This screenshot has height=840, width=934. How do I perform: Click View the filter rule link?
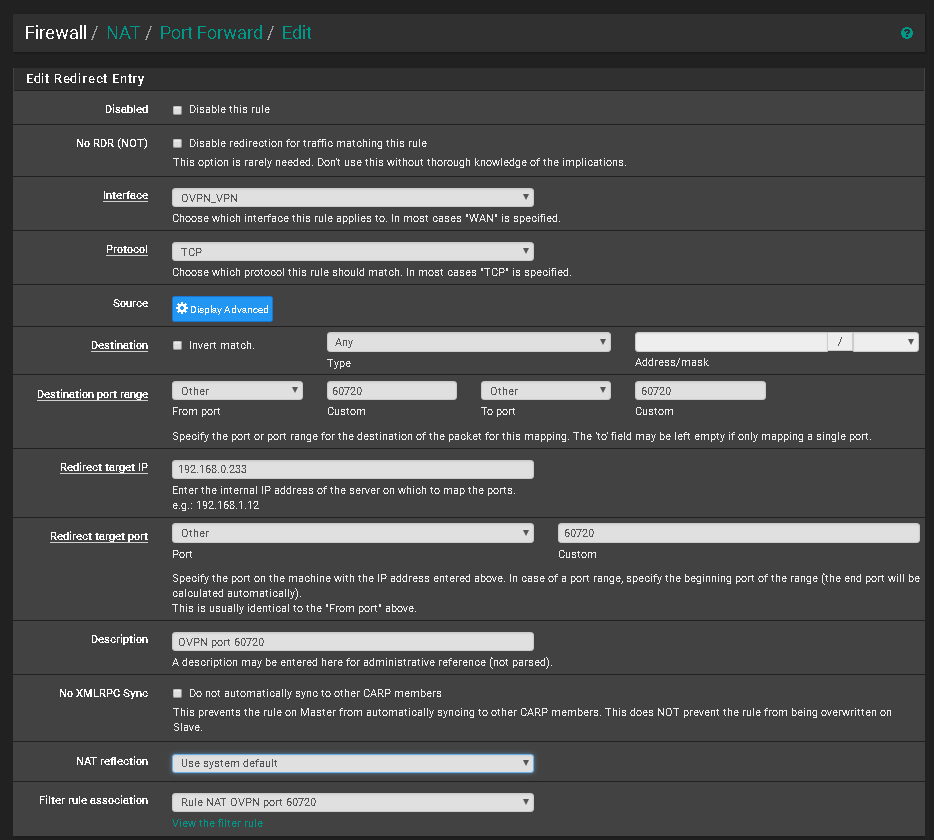coord(217,823)
